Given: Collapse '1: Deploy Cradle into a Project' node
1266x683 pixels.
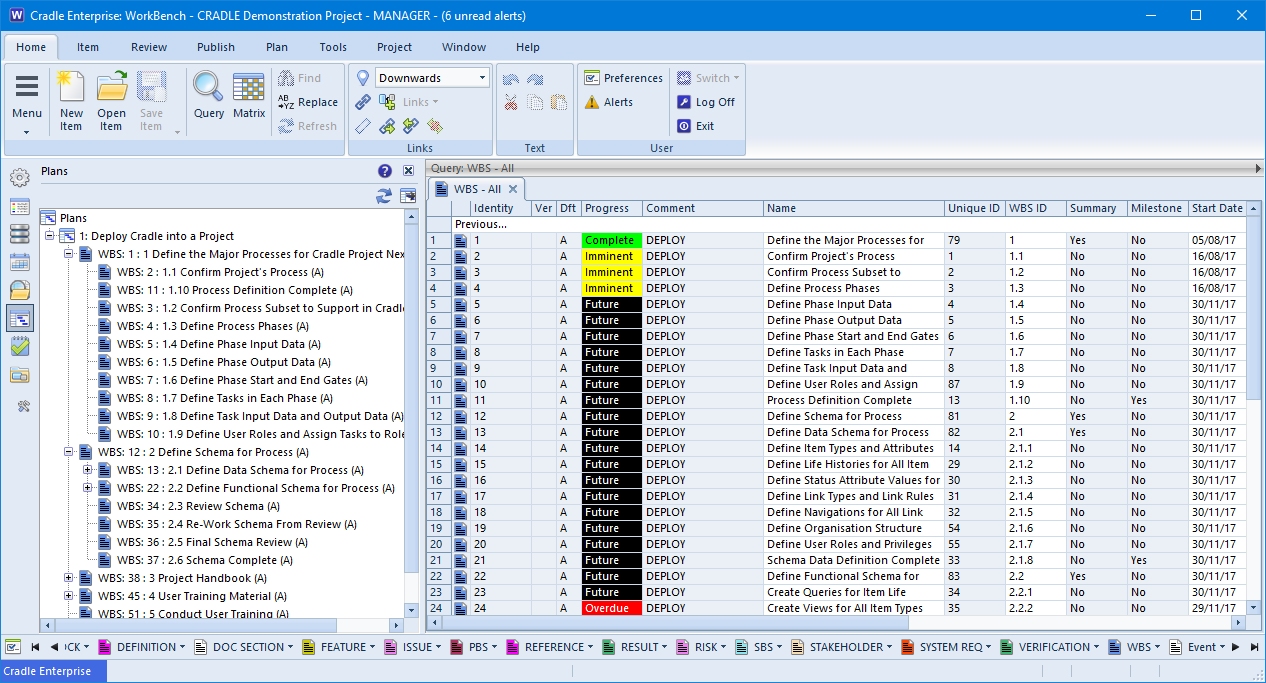Looking at the screenshot, I should 49,236.
